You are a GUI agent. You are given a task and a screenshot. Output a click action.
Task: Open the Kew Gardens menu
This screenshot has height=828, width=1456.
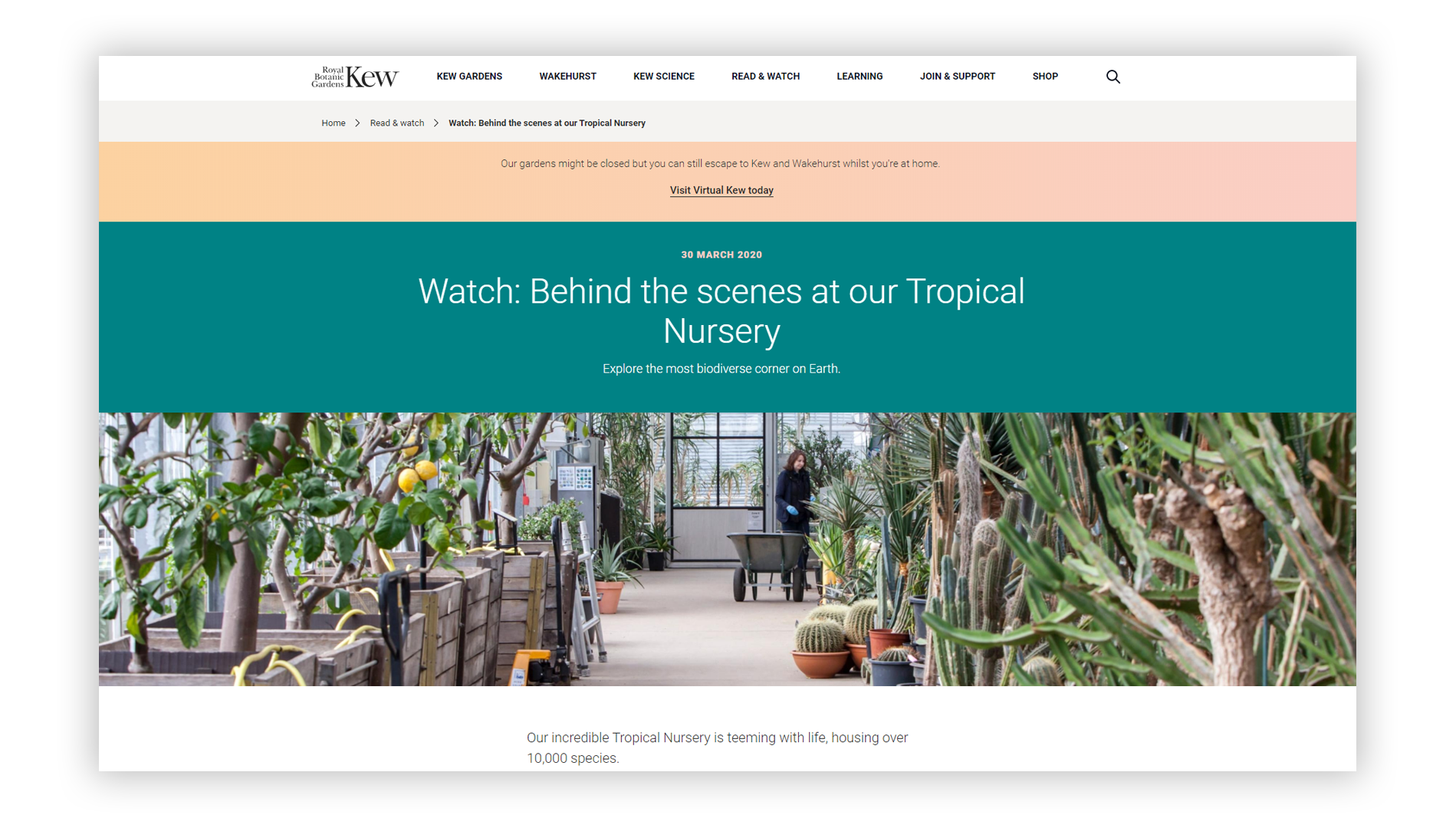469,77
